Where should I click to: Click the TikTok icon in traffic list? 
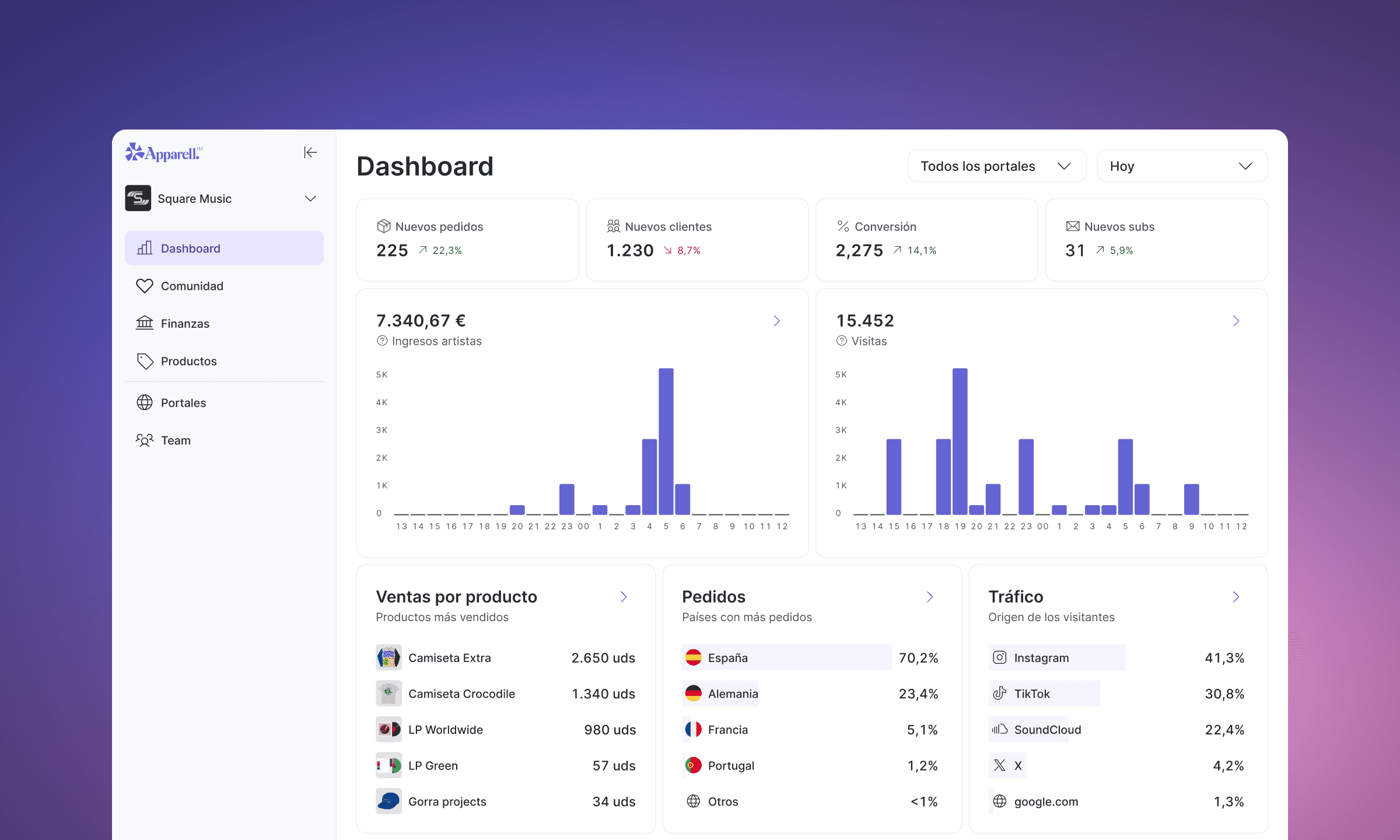pos(999,694)
